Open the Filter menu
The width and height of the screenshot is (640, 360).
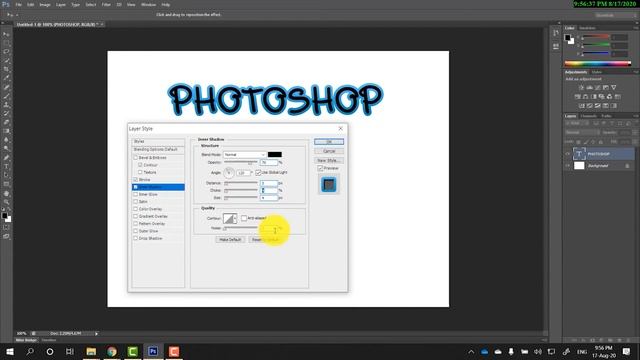pos(106,5)
